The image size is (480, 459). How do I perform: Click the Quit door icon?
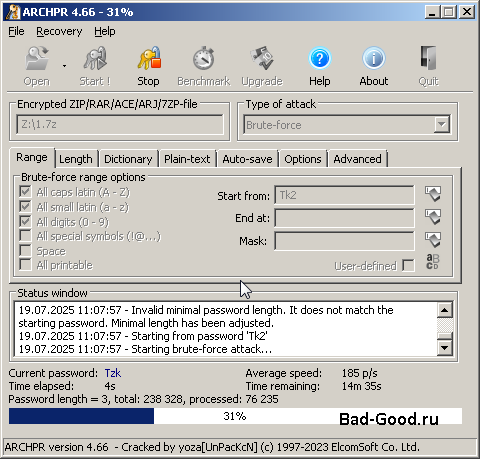[428, 59]
